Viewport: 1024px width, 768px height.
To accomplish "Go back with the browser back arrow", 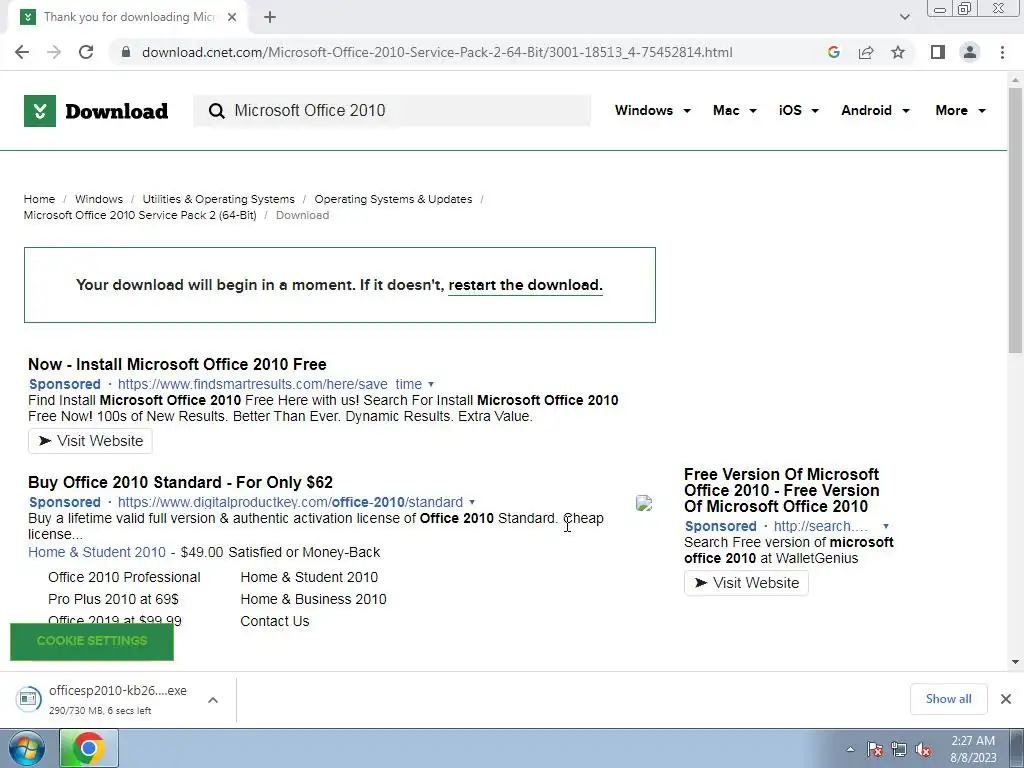I will point(22,52).
